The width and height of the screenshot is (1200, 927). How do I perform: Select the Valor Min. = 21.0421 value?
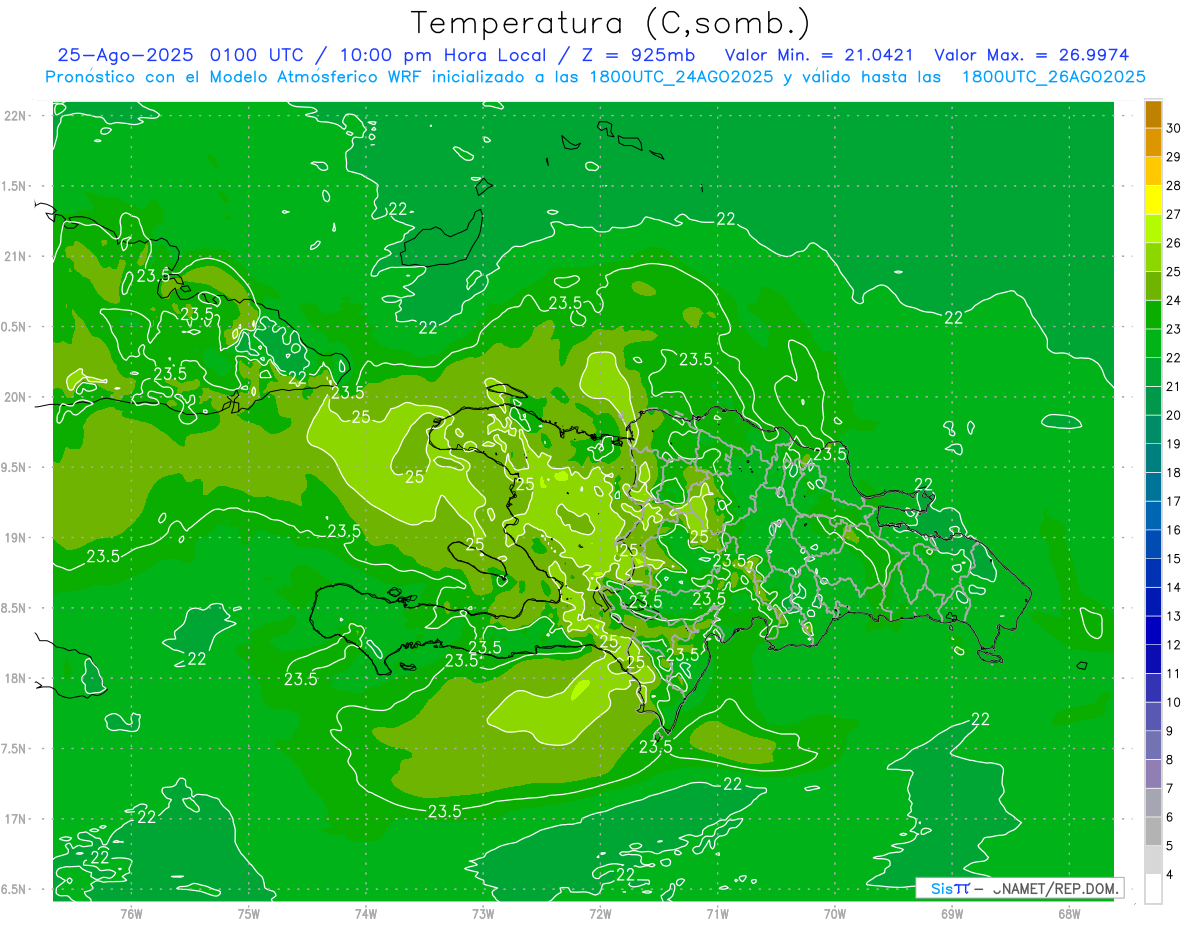tap(821, 55)
